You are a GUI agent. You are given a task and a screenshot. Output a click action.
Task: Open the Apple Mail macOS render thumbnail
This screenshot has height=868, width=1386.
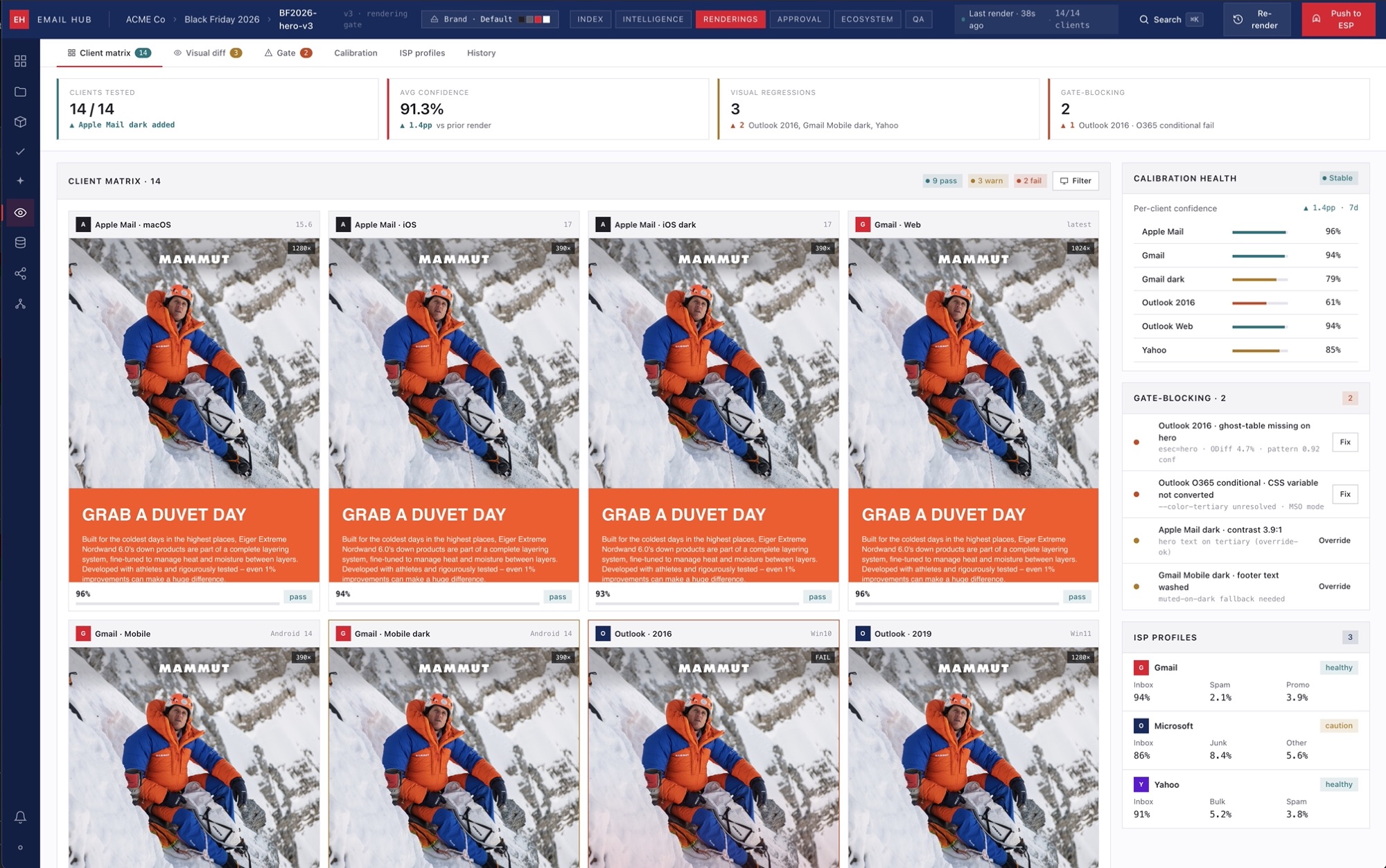[x=194, y=410]
